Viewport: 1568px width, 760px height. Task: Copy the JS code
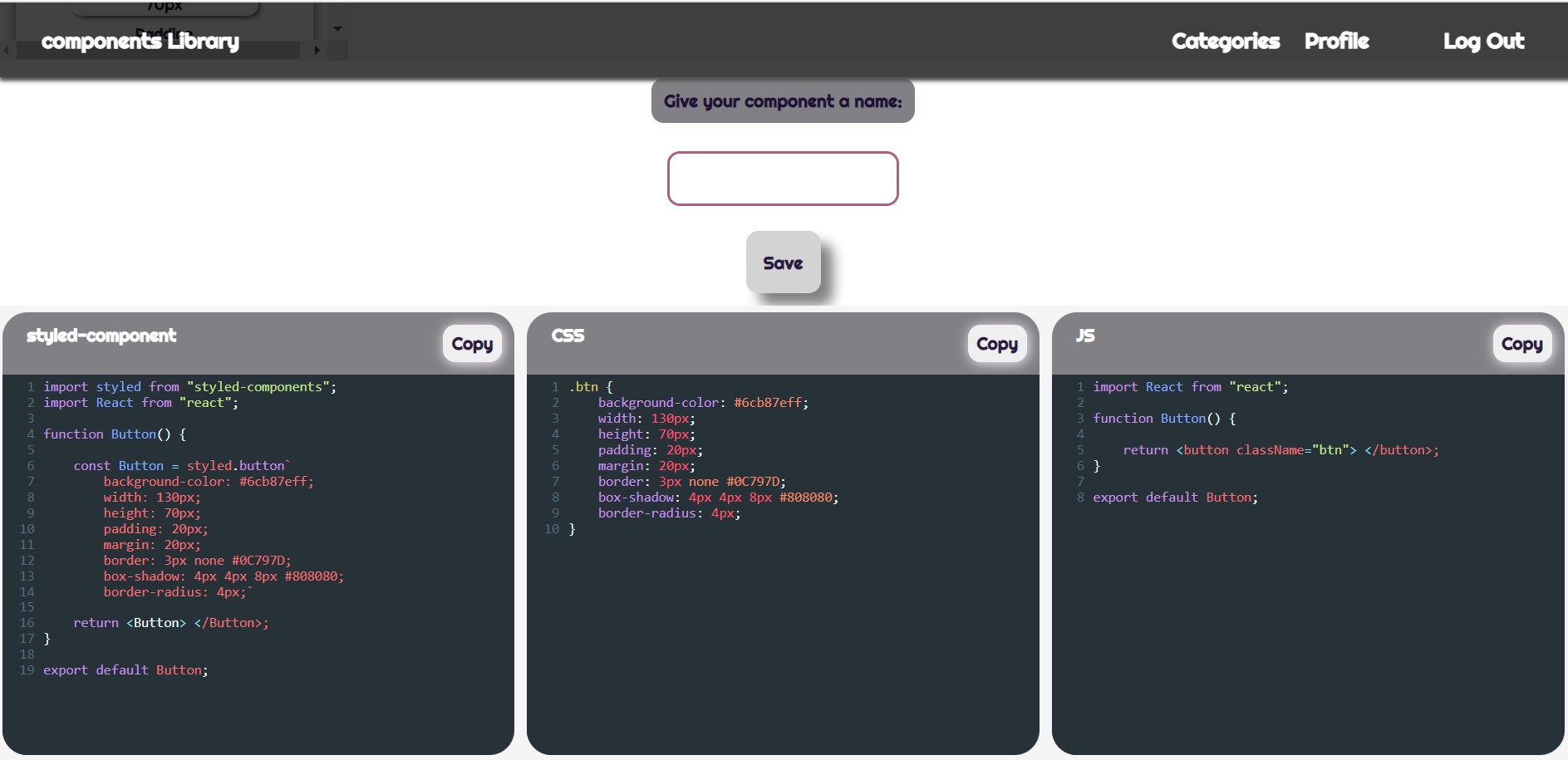coord(1521,344)
